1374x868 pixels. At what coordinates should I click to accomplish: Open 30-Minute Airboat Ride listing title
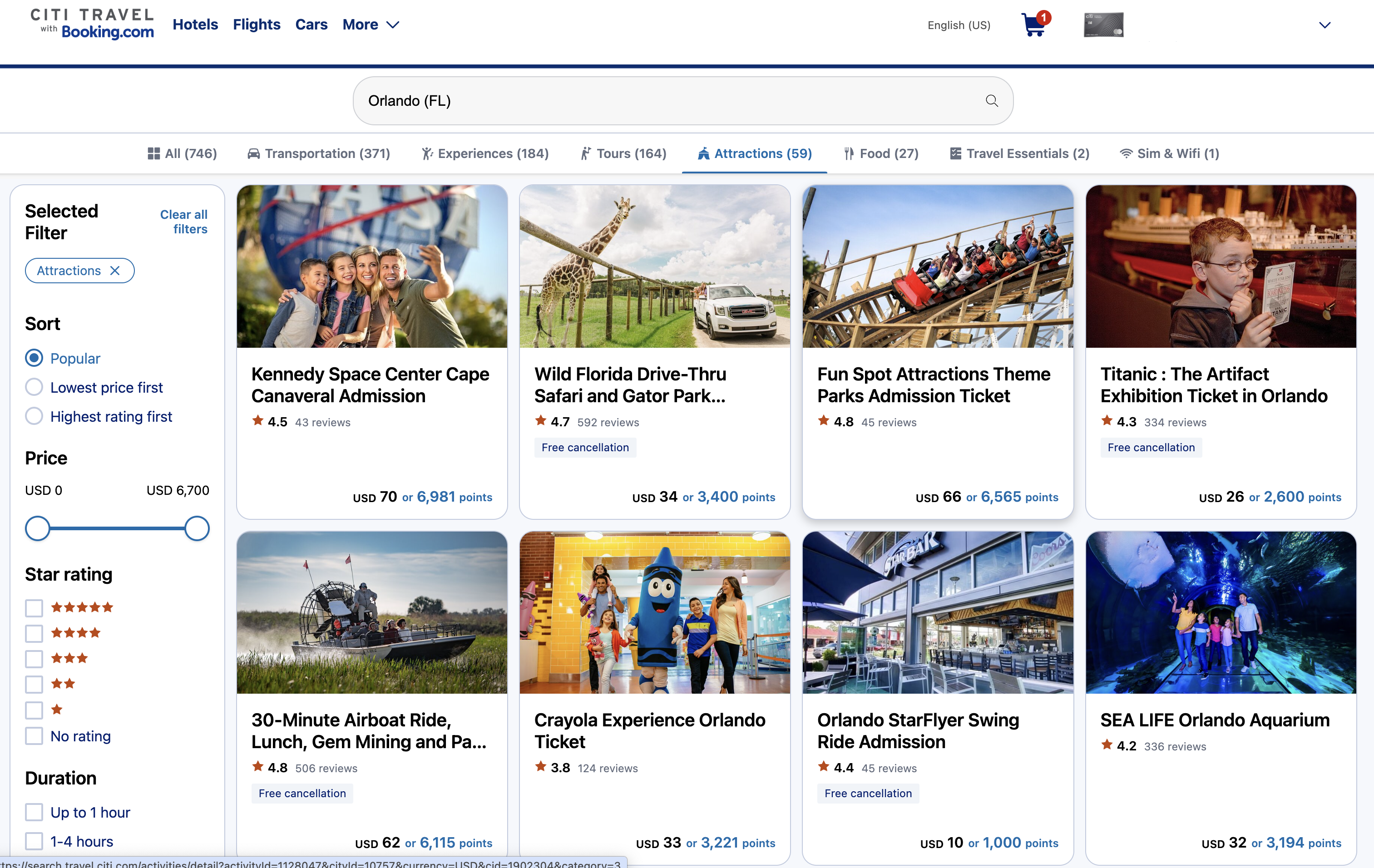[369, 730]
